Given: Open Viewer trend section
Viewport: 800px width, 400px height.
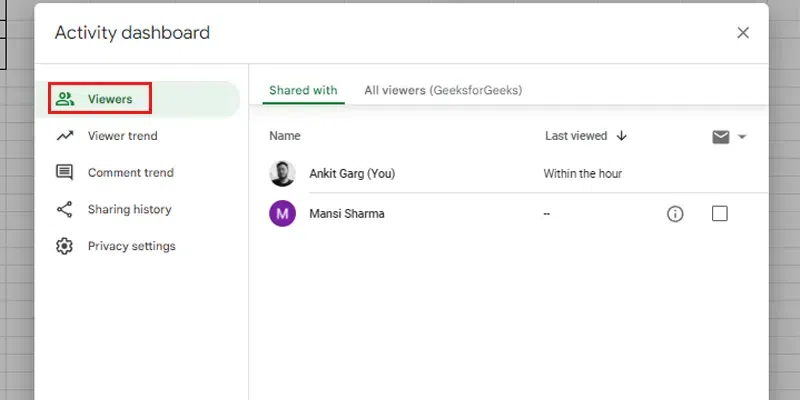Looking at the screenshot, I should coord(122,136).
